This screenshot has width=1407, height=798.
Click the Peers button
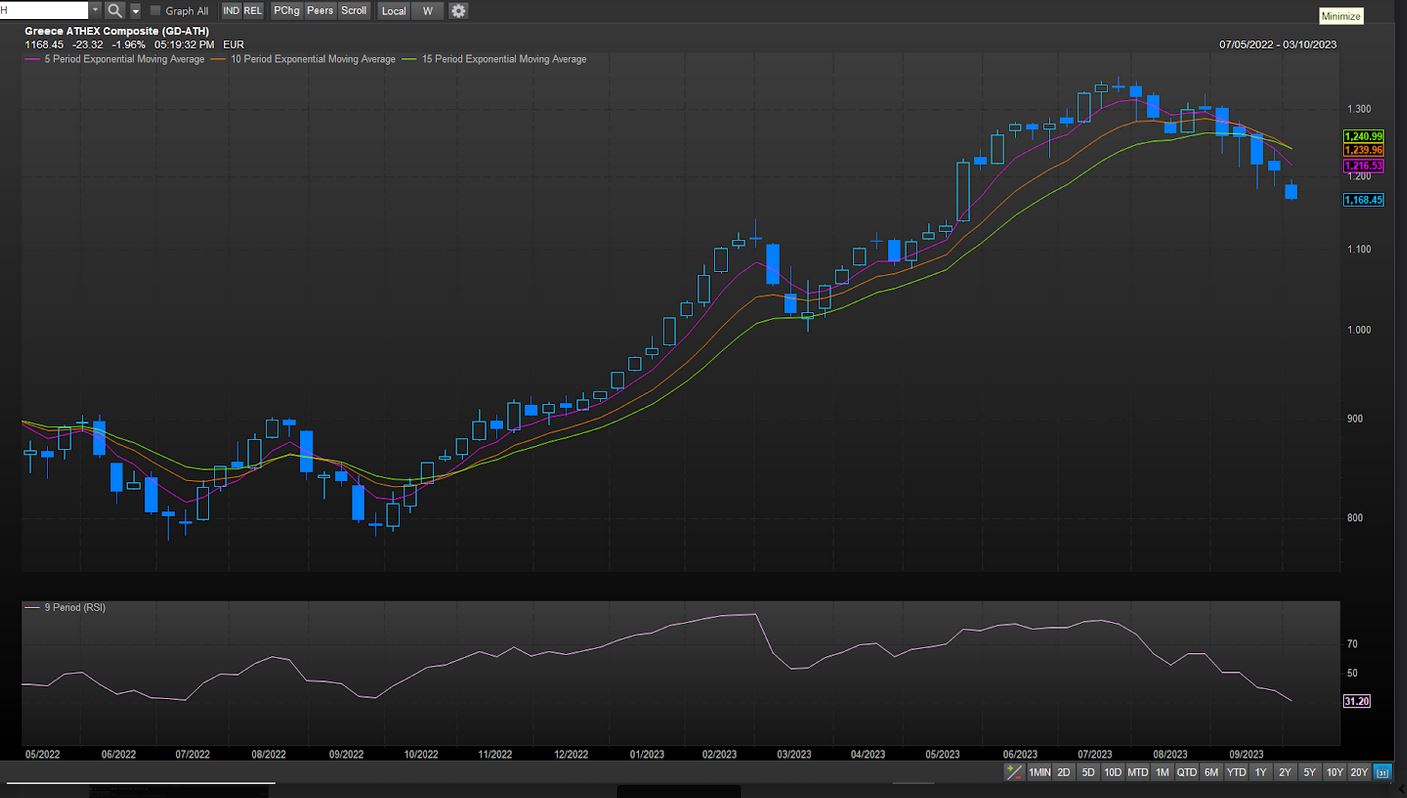click(x=320, y=11)
